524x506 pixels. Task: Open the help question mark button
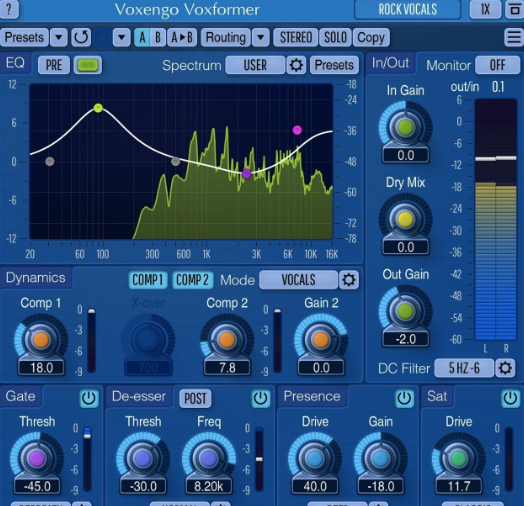[9, 9]
